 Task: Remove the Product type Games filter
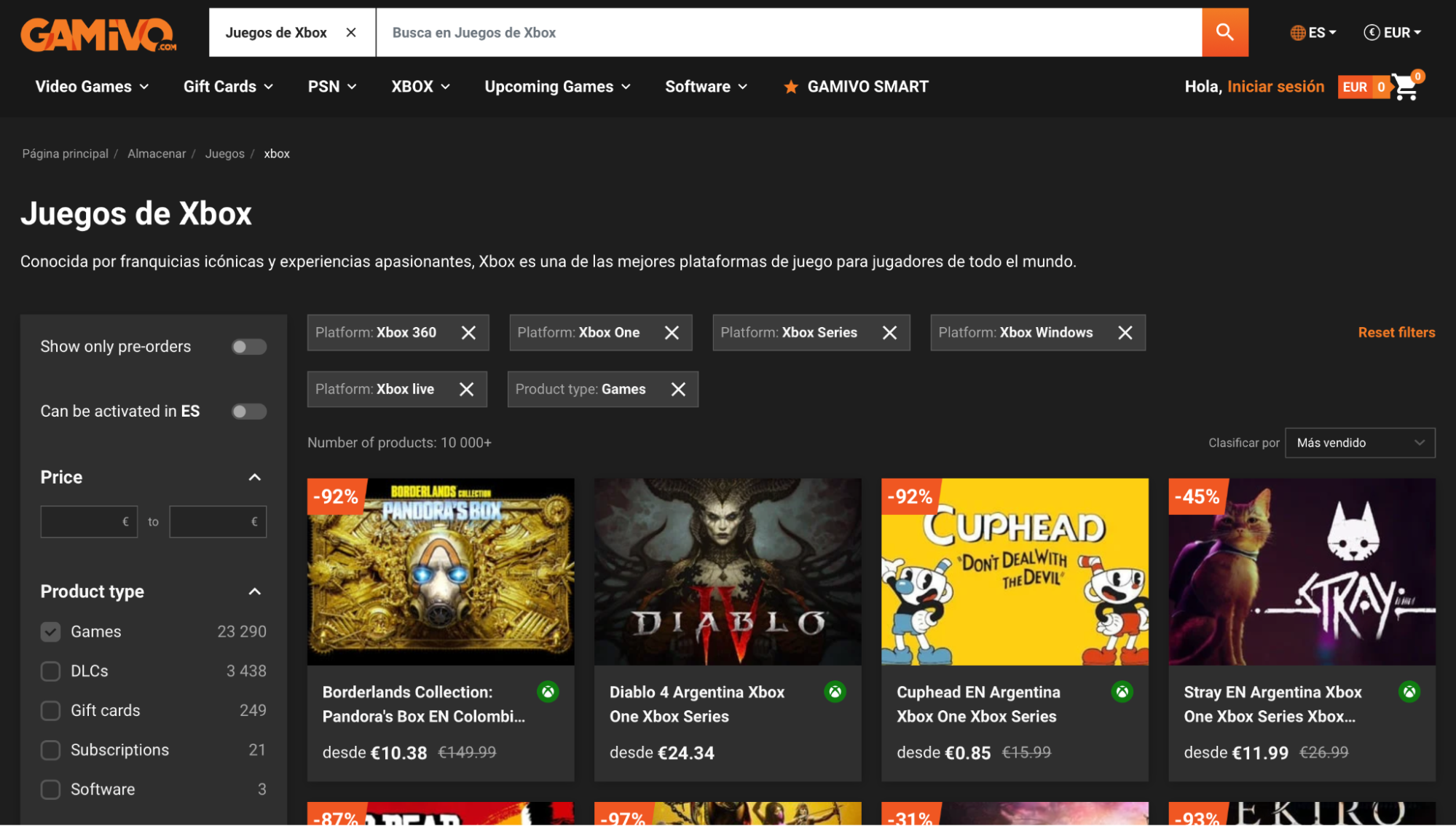[678, 390]
